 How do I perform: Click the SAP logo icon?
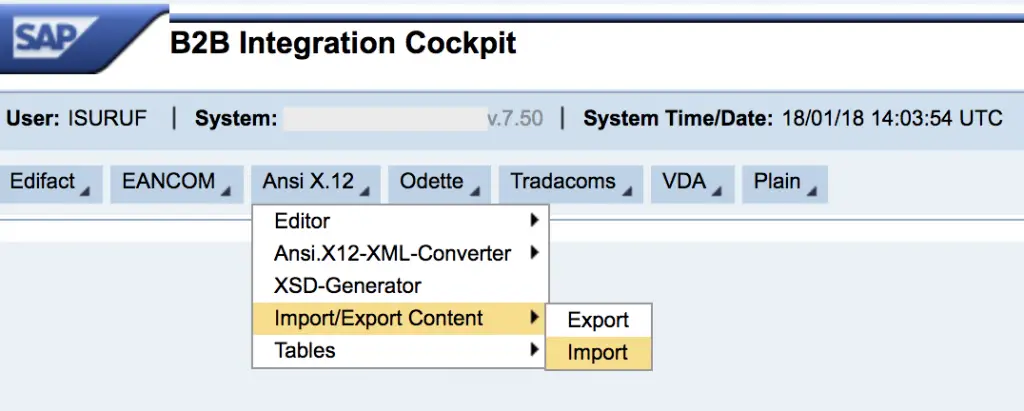point(56,37)
